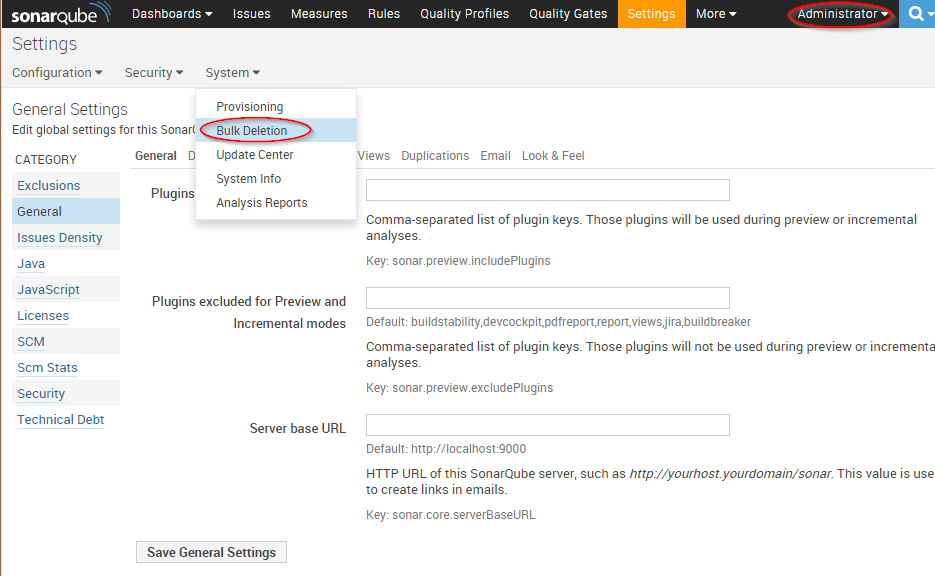This screenshot has width=935, height=576.
Task: Focus the included plugins input field
Action: click(547, 190)
